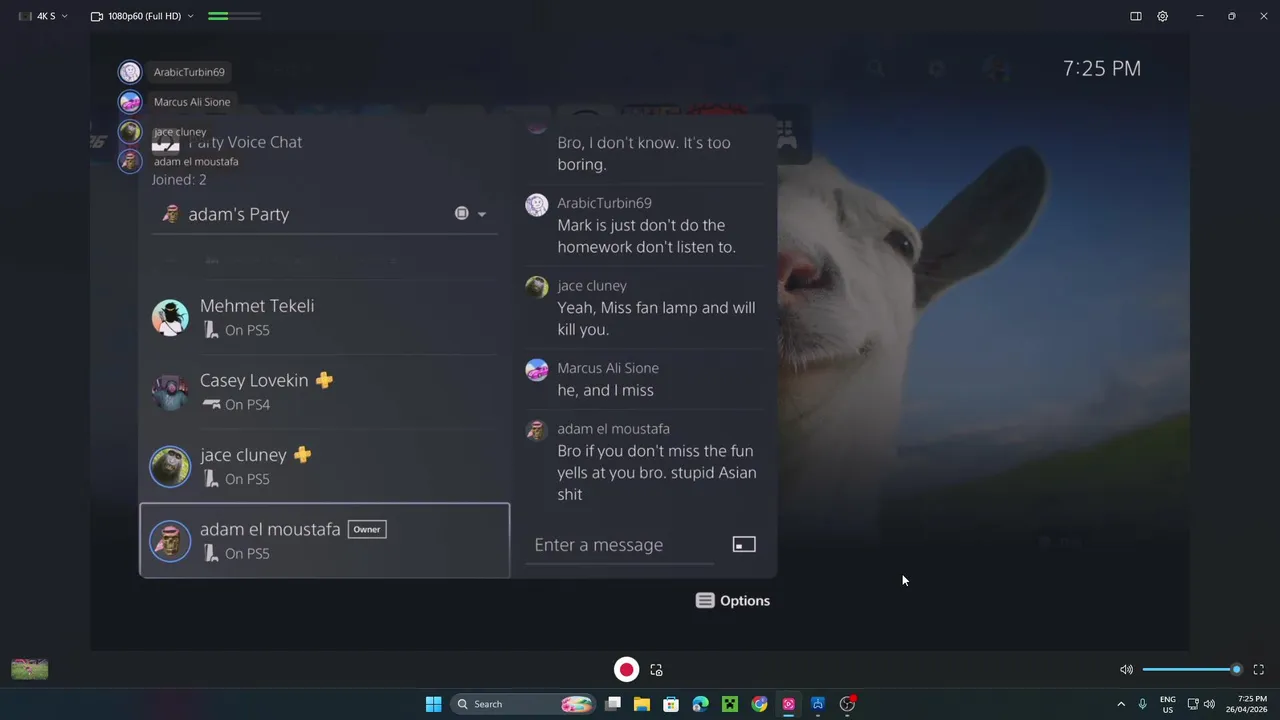Mute audio via the speaker icon beside the slider
Viewport: 1280px width, 720px height.
1126,670
